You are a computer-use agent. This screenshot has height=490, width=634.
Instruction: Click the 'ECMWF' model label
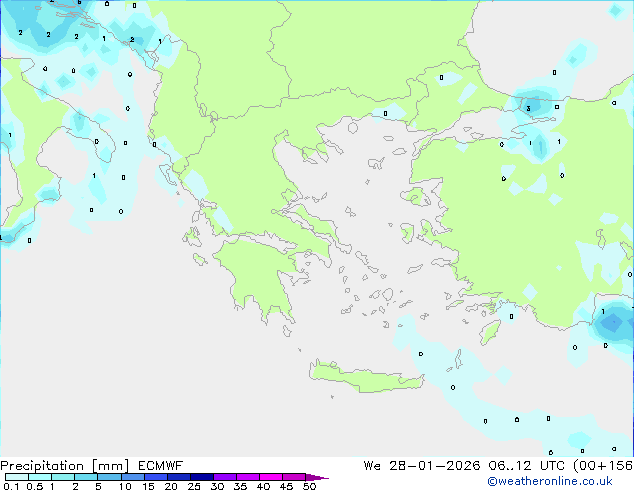161,466
